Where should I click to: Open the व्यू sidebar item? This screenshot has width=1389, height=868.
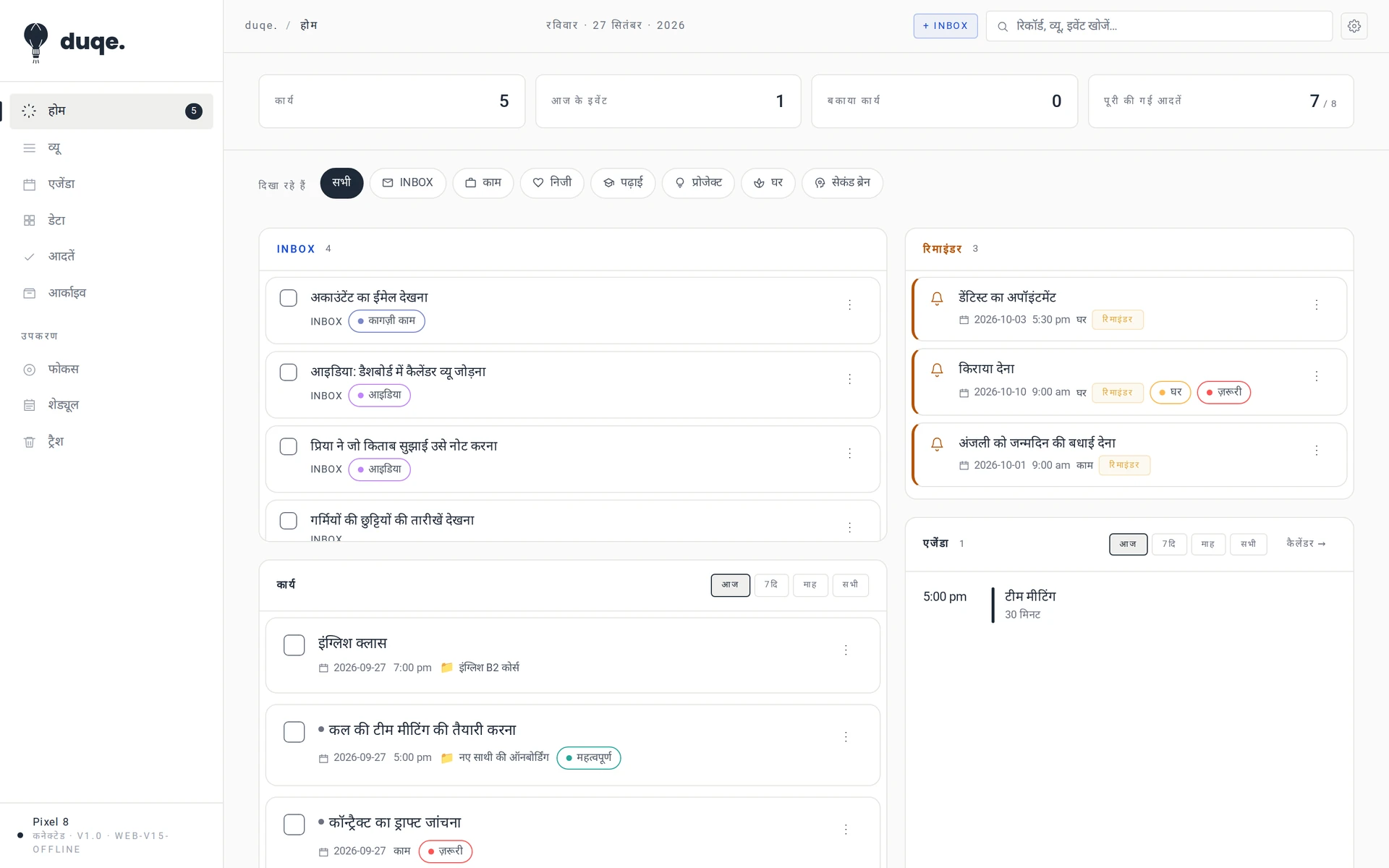[x=111, y=148]
